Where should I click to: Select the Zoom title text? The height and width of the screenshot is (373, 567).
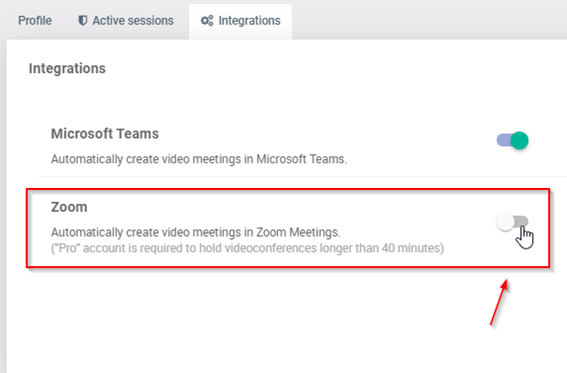[69, 207]
